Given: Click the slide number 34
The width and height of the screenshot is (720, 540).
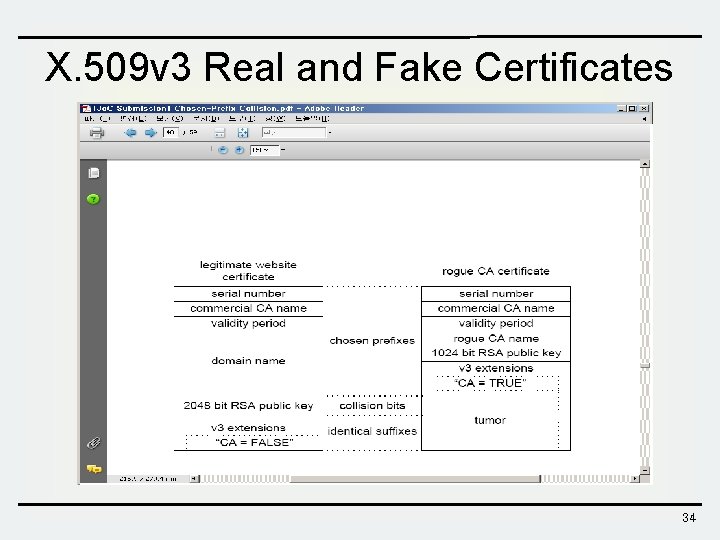Looking at the screenshot, I should [x=689, y=518].
